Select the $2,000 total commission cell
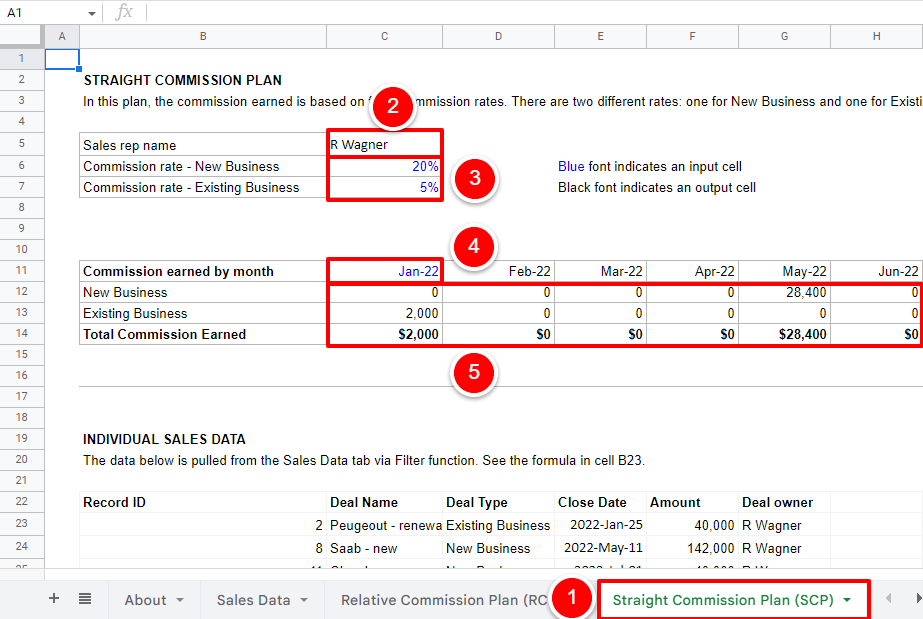The height and width of the screenshot is (619, 923). coord(384,334)
